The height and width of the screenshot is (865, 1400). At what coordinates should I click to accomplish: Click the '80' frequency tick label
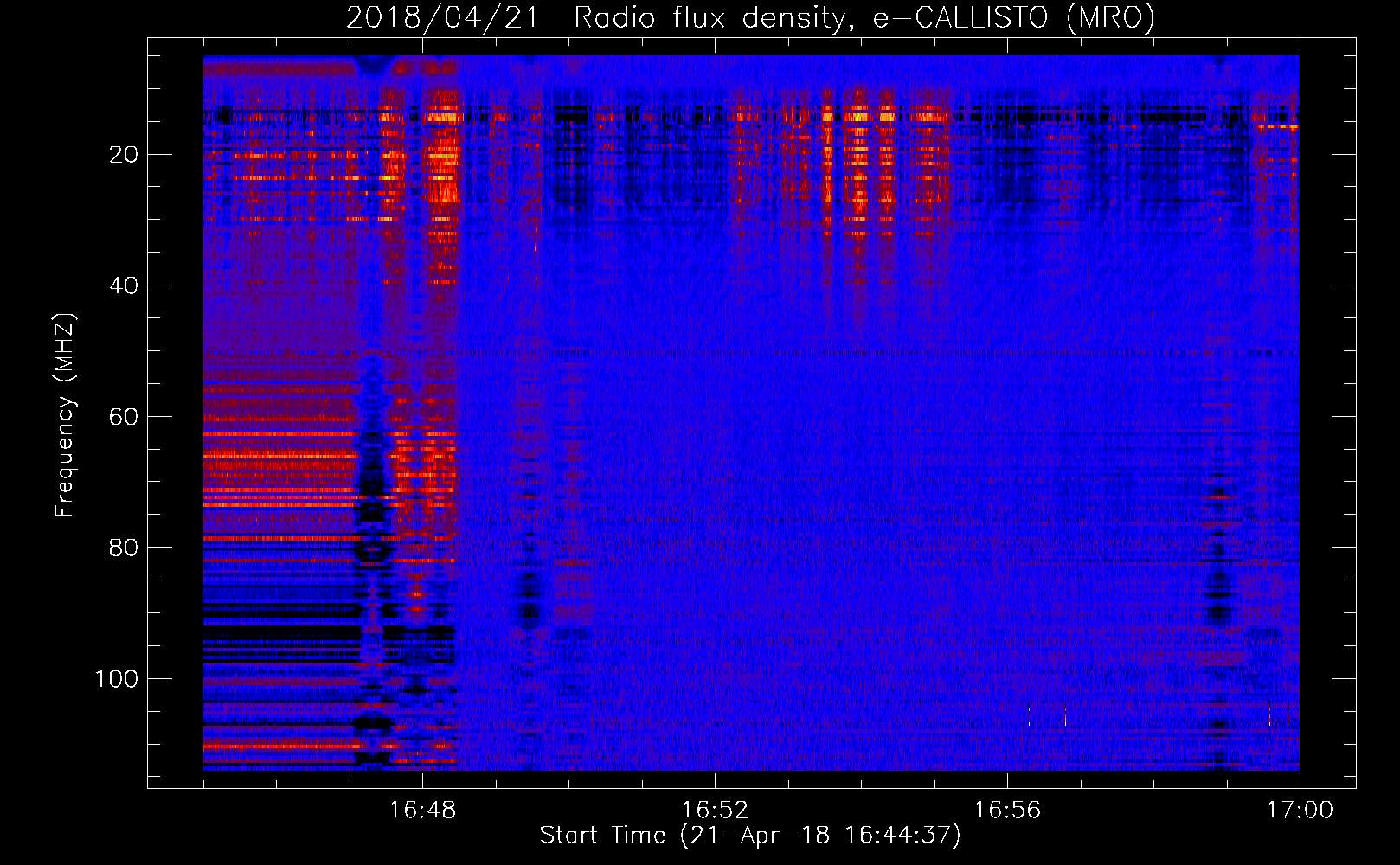pos(124,548)
